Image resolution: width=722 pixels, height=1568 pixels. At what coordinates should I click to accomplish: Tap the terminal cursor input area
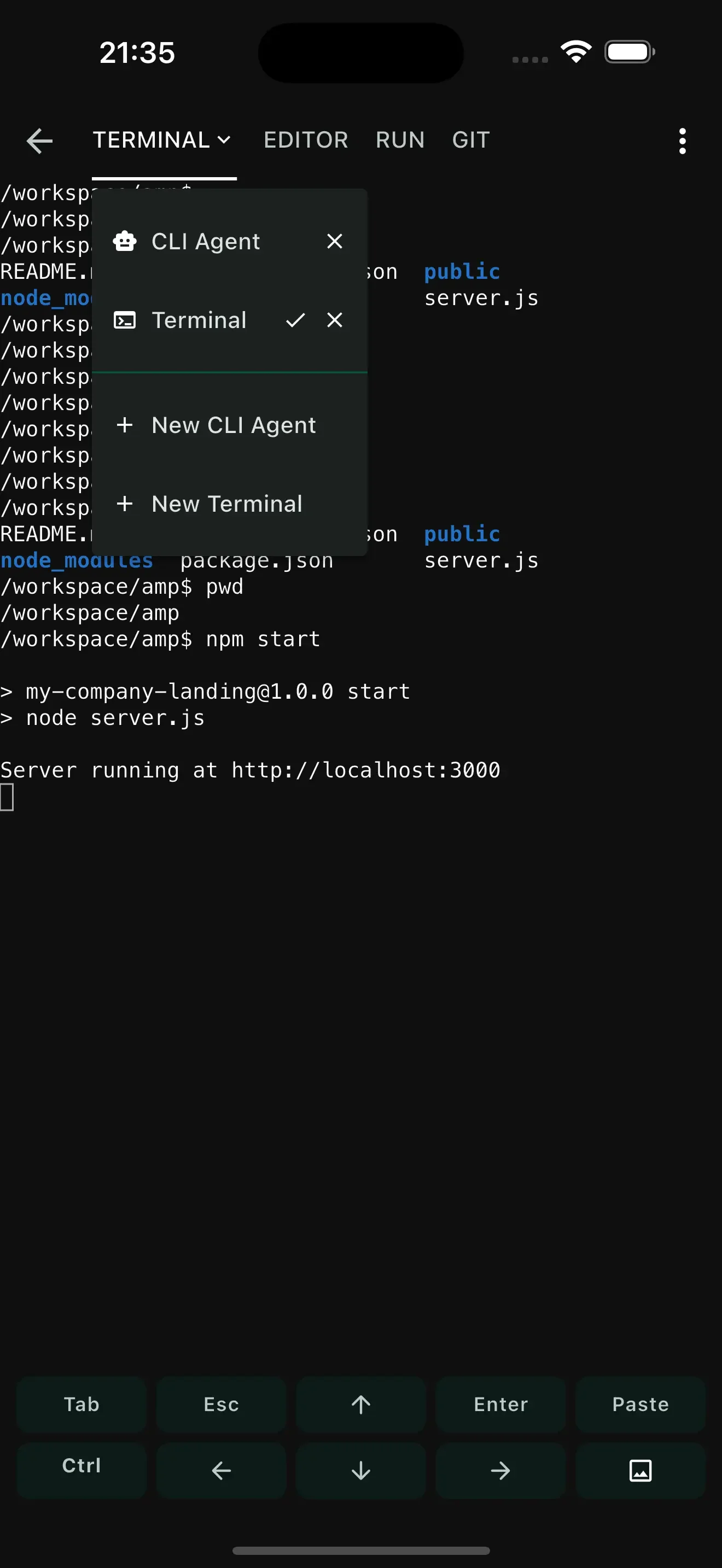coord(7,797)
